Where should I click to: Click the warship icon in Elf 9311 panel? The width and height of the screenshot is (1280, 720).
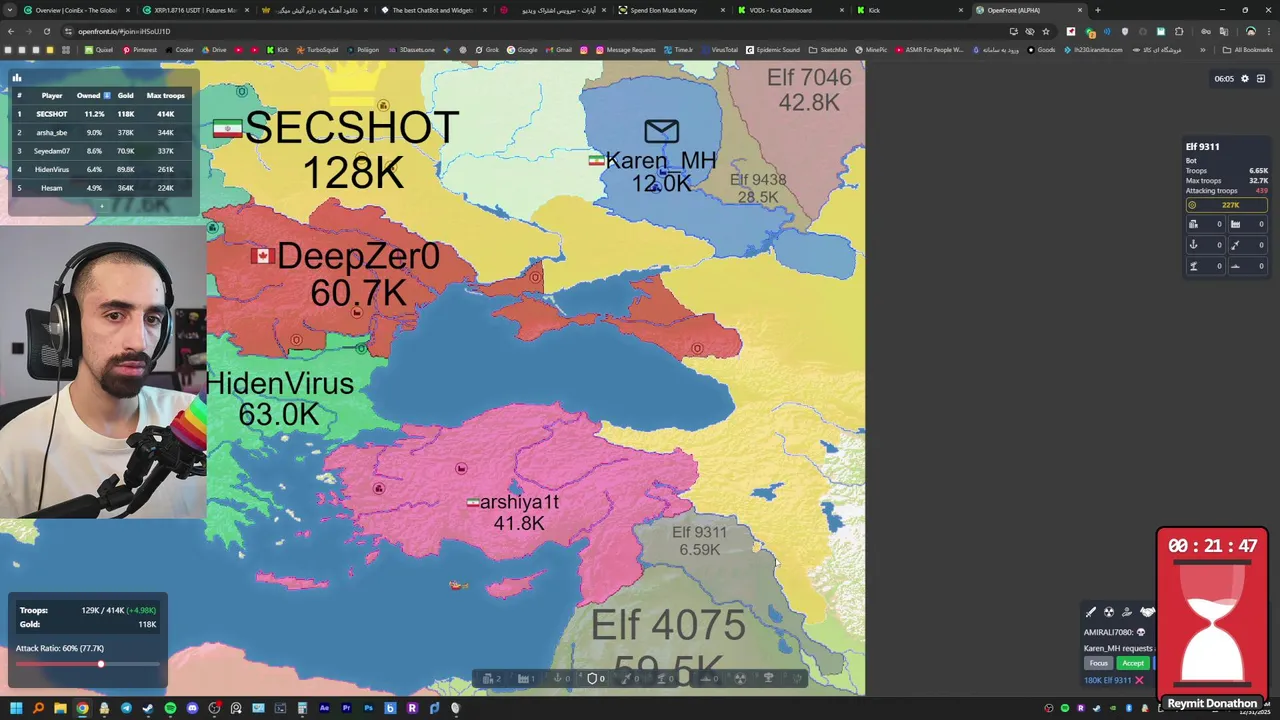coord(1235,266)
